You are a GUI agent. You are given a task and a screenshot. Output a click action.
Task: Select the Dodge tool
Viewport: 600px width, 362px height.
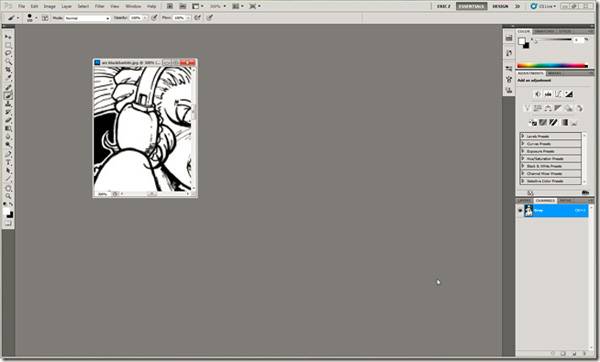(x=8, y=145)
